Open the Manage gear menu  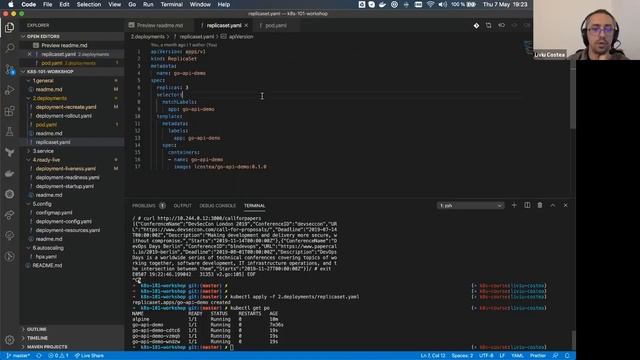tap(9, 340)
